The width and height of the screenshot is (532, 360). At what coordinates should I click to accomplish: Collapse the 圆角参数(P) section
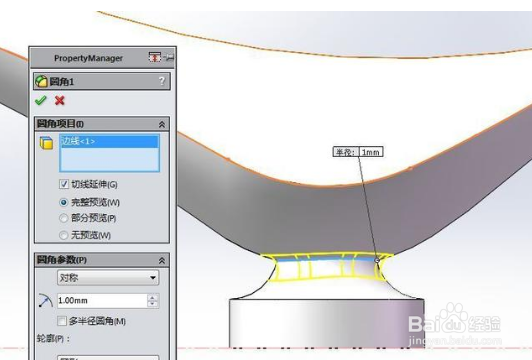pos(162,260)
